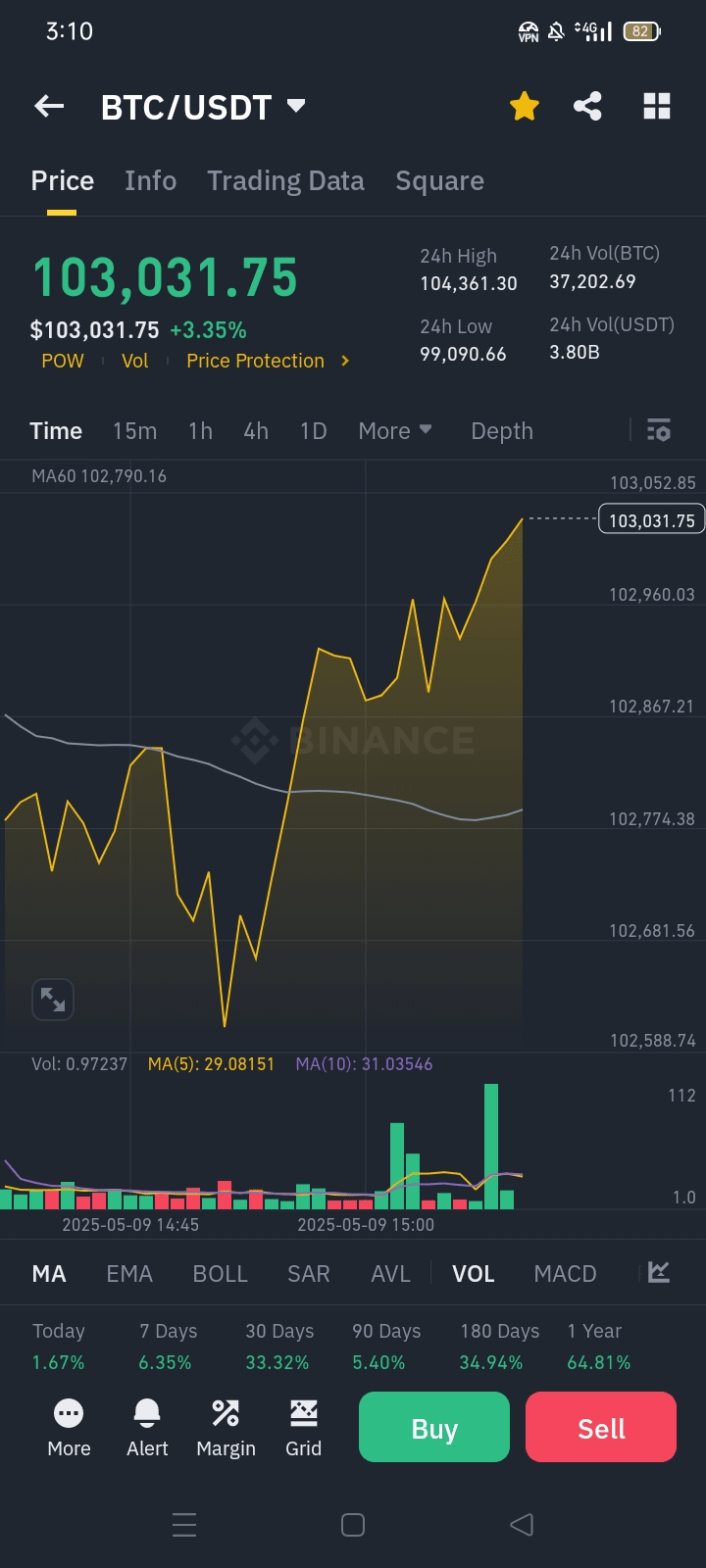The width and height of the screenshot is (706, 1568).
Task: Tap the current price label 103,031.75 on chart
Action: pos(651,520)
